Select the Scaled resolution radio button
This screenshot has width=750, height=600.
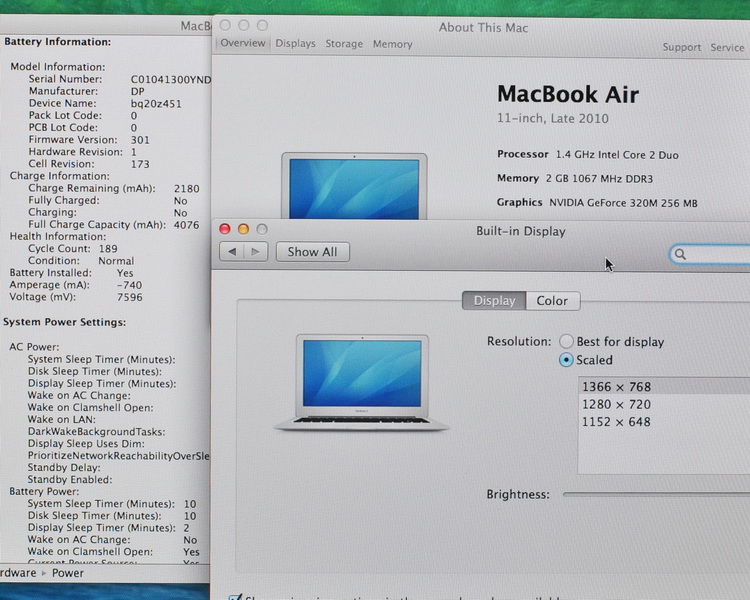(566, 360)
